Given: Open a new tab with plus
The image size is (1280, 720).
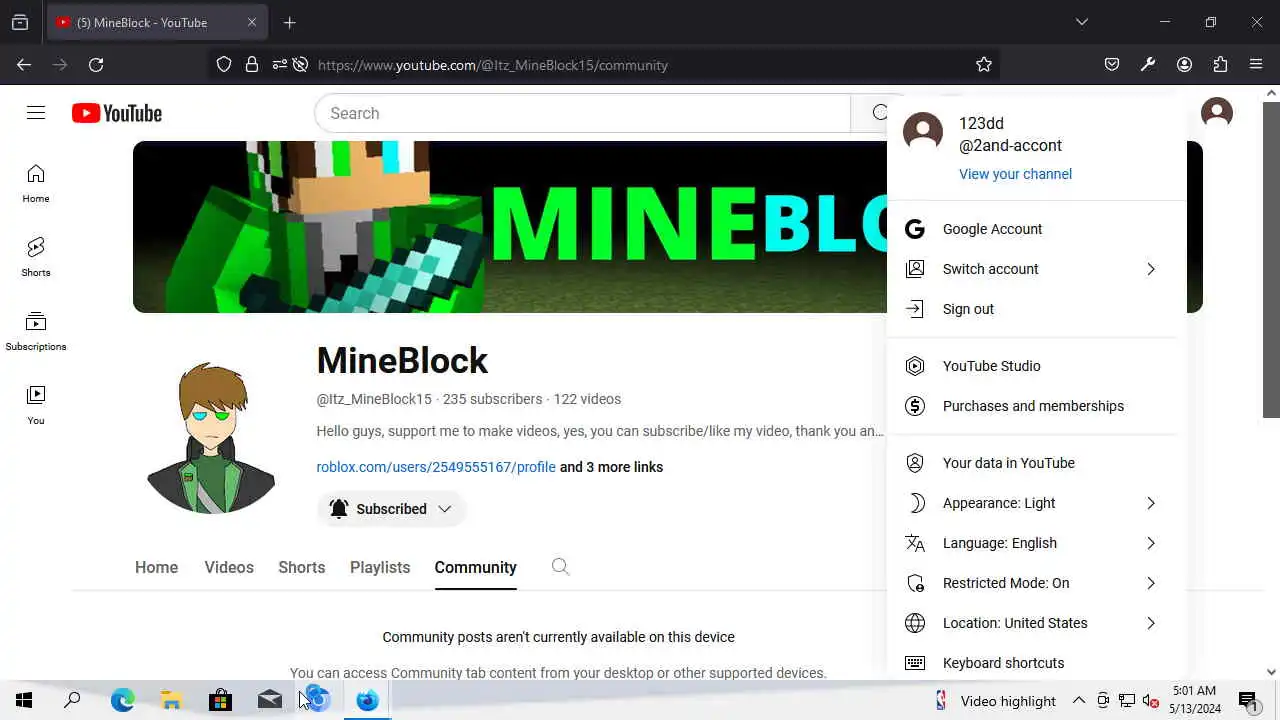Looking at the screenshot, I should click(x=289, y=22).
